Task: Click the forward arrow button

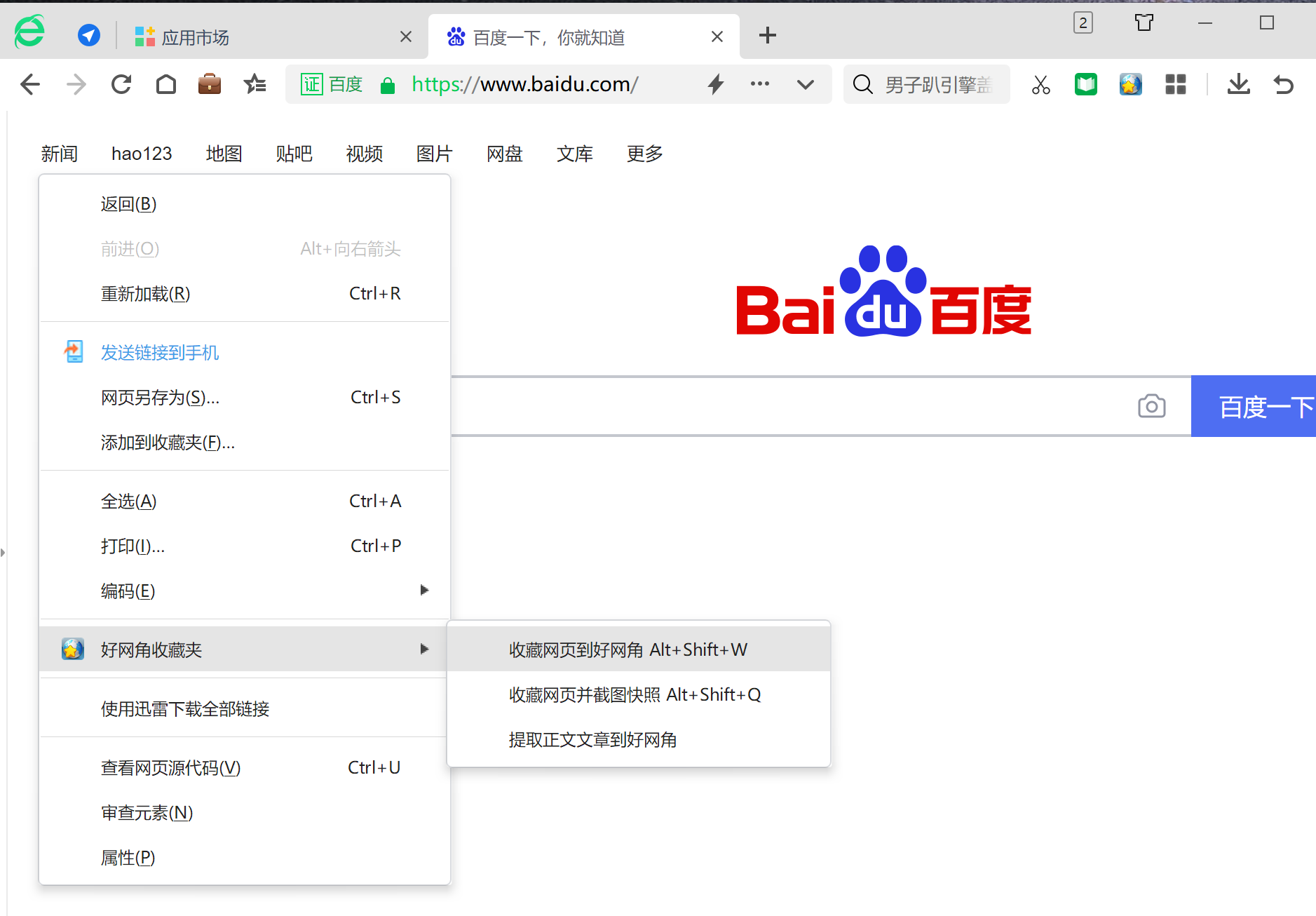Action: point(76,85)
